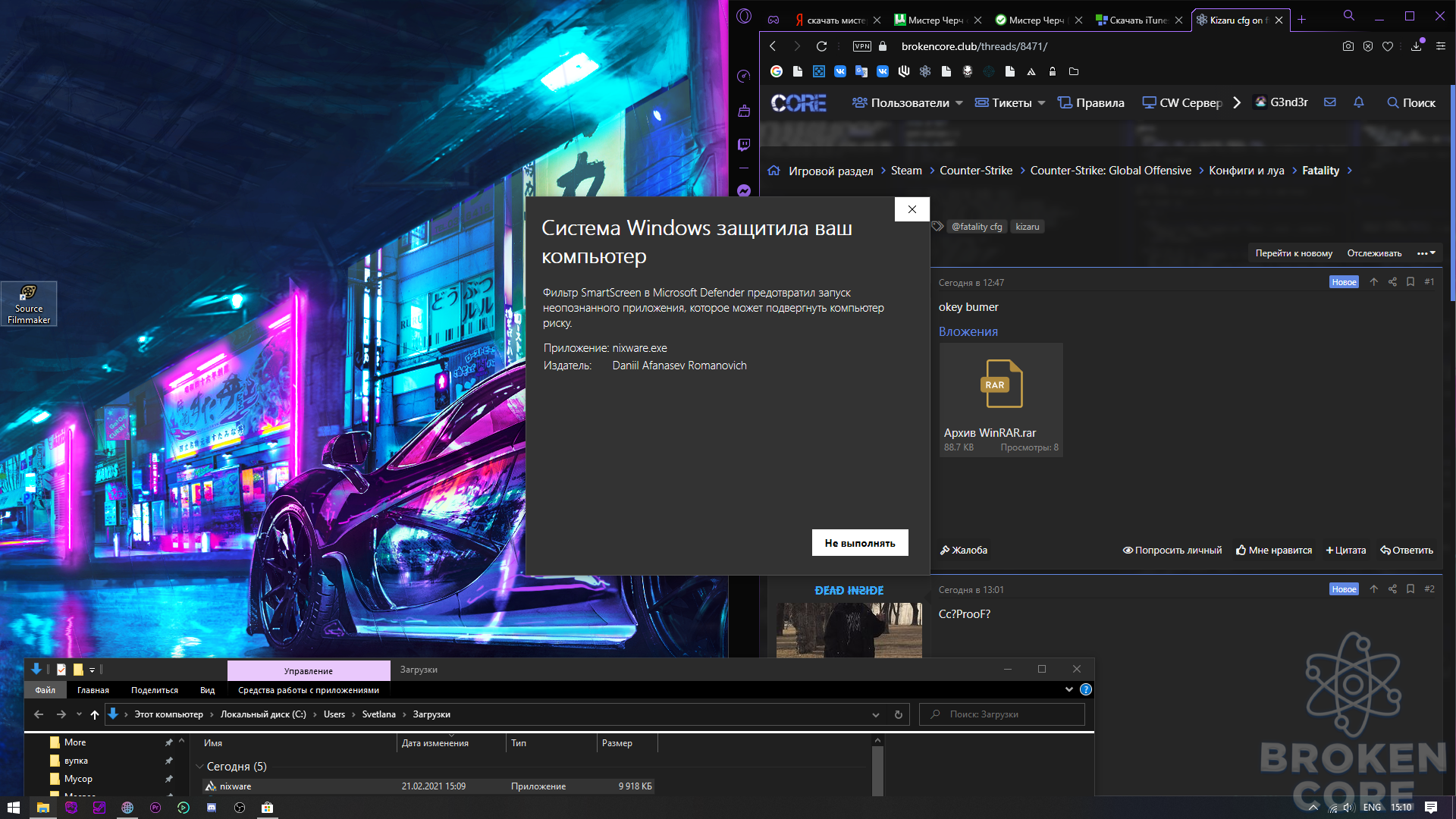Open Source Filmmaker desktop shortcut
Viewport: 1456px width, 819px height.
pyautogui.click(x=29, y=304)
